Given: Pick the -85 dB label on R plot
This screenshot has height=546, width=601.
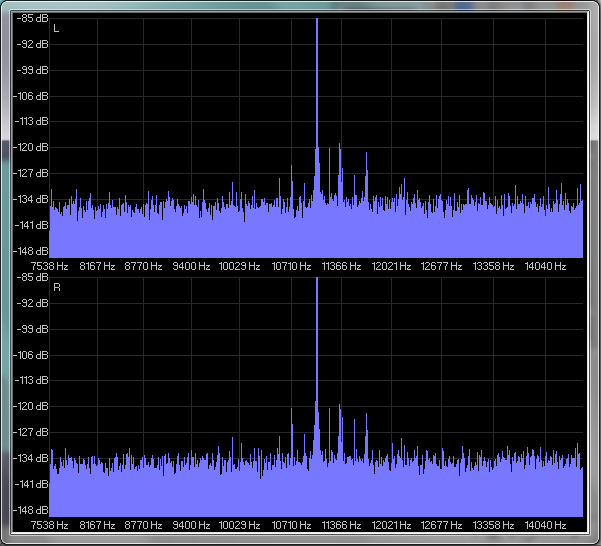Looking at the screenshot, I should point(32,277).
